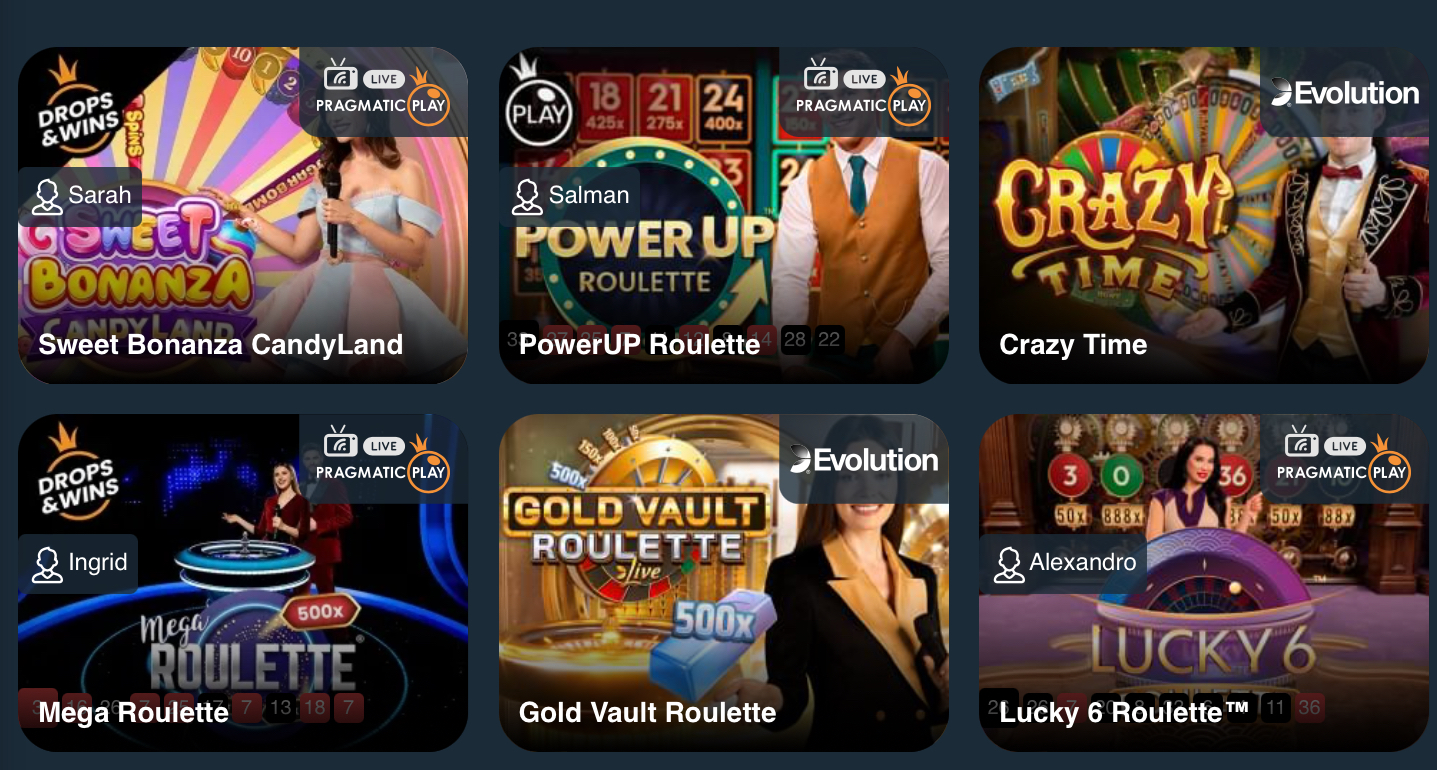
Task: Click the Pragmatic Play Live logo on Lucky 6
Action: 1344,459
